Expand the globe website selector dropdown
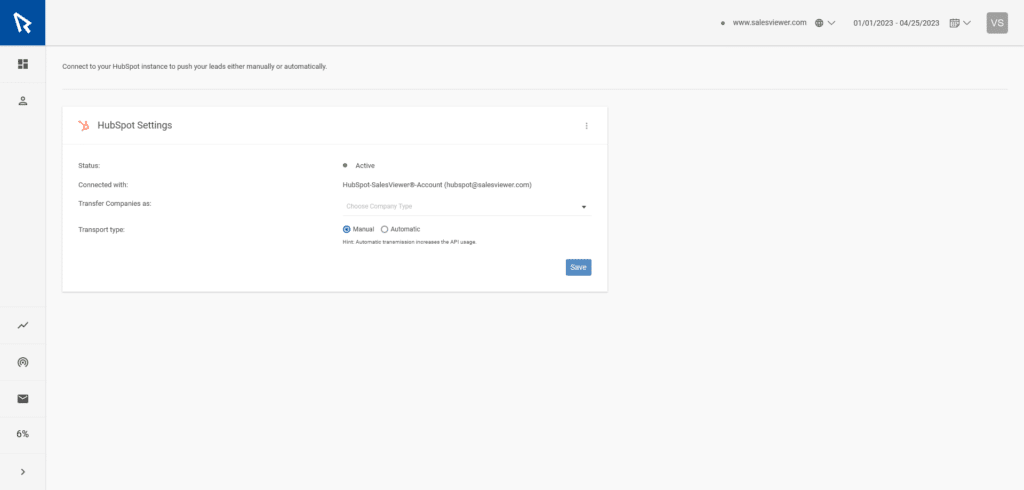1024x490 pixels. (825, 22)
